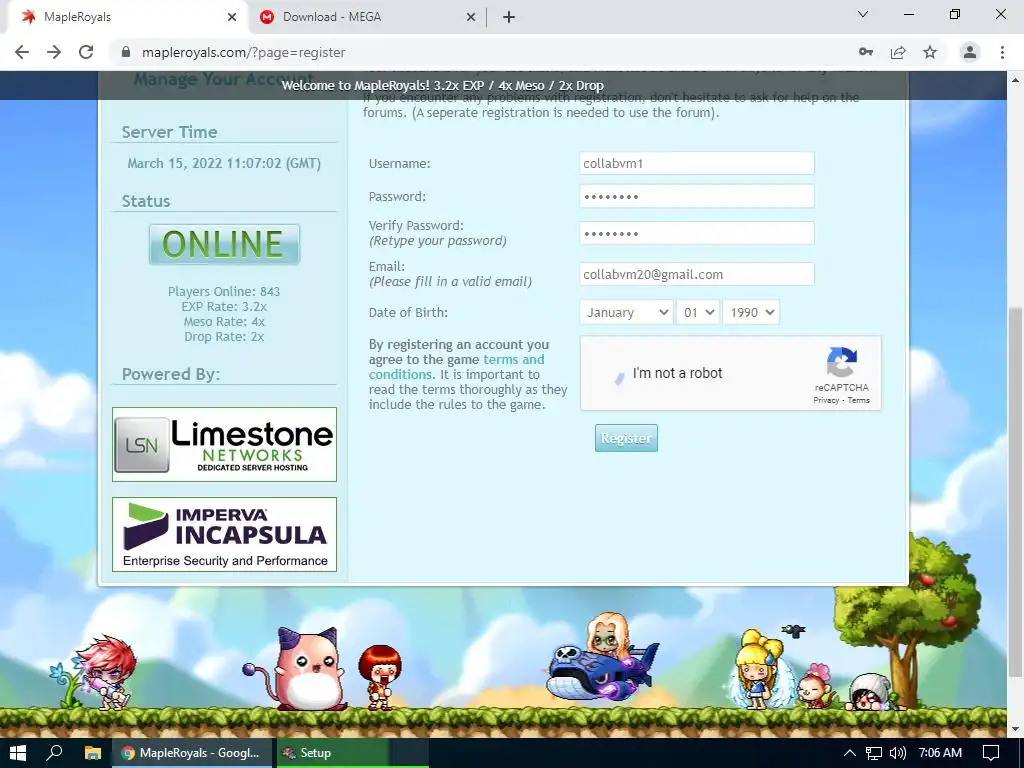The height and width of the screenshot is (768, 1024).
Task: Open the network status tray icon
Action: pyautogui.click(x=874, y=753)
